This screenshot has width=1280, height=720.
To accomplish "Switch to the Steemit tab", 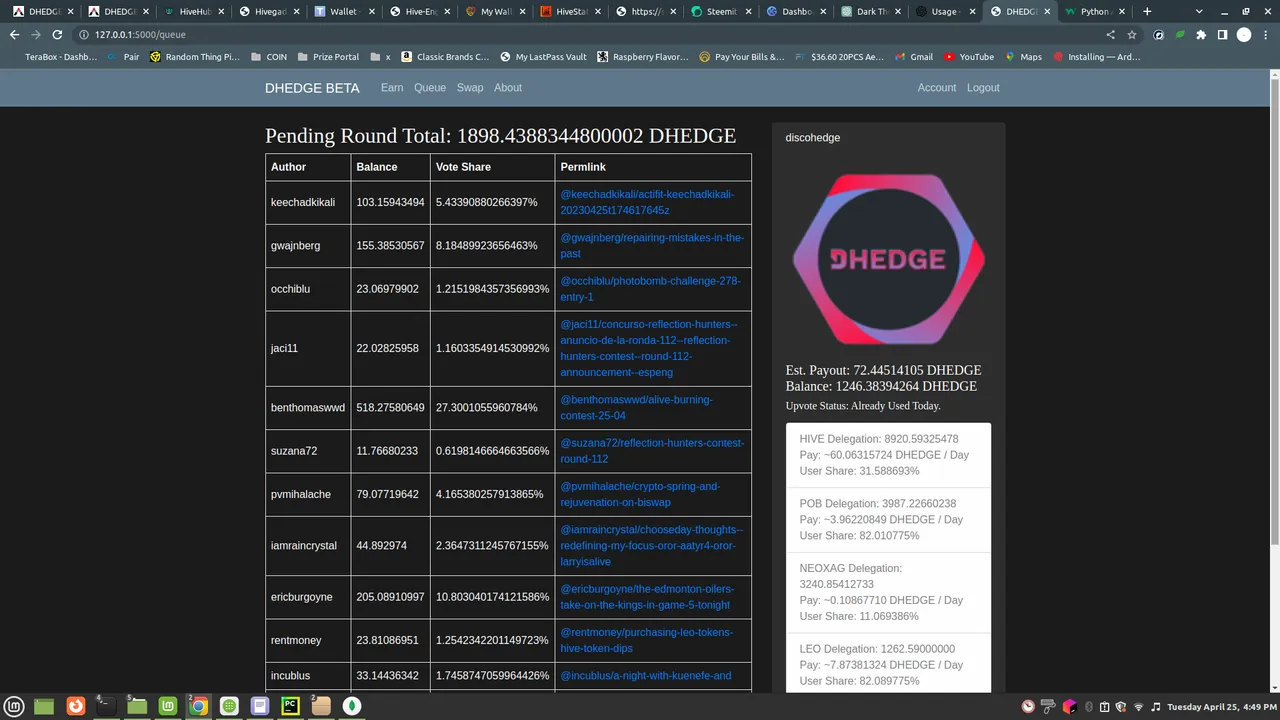I will coord(720,11).
